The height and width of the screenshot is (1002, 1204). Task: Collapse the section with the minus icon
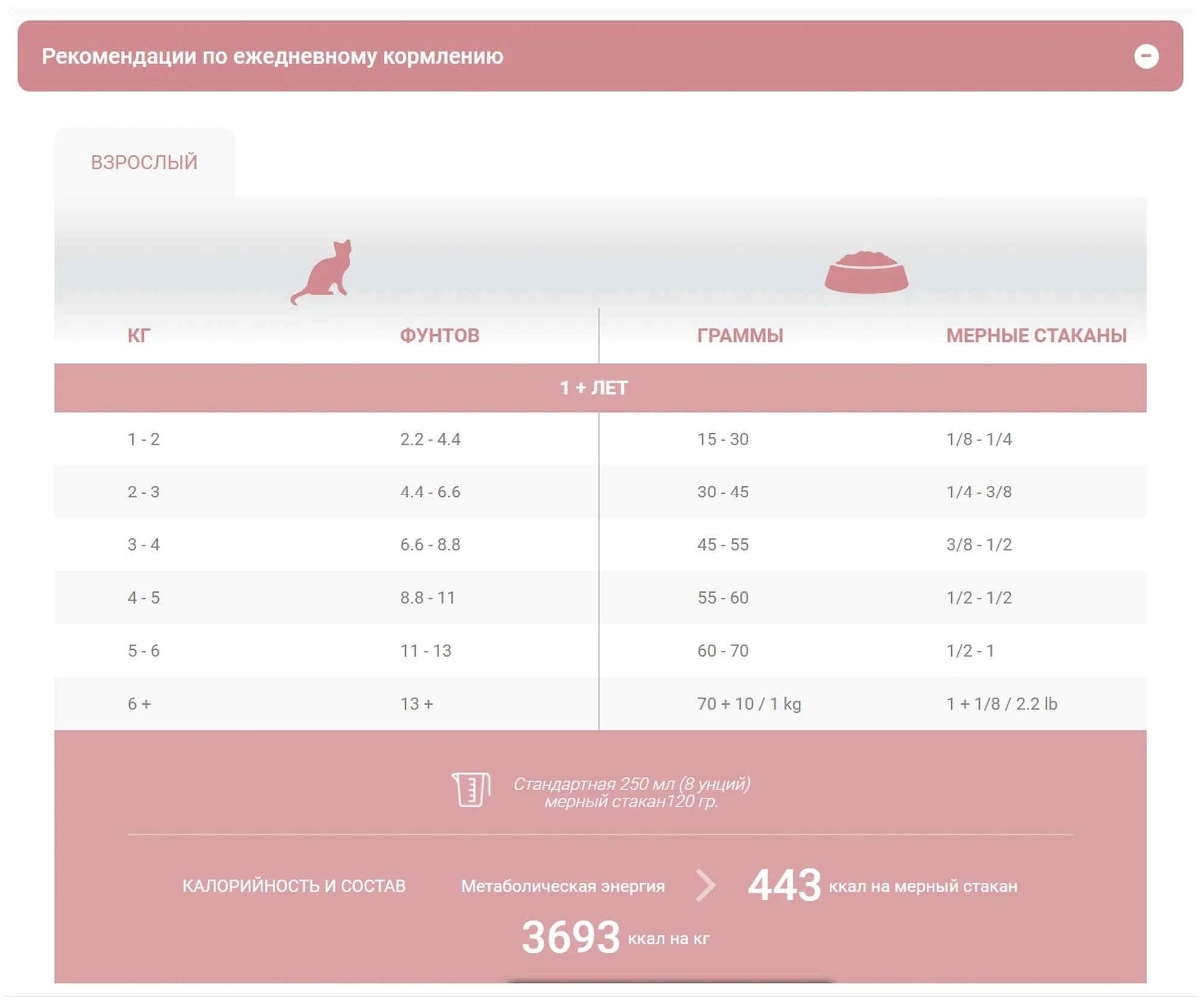click(1146, 57)
